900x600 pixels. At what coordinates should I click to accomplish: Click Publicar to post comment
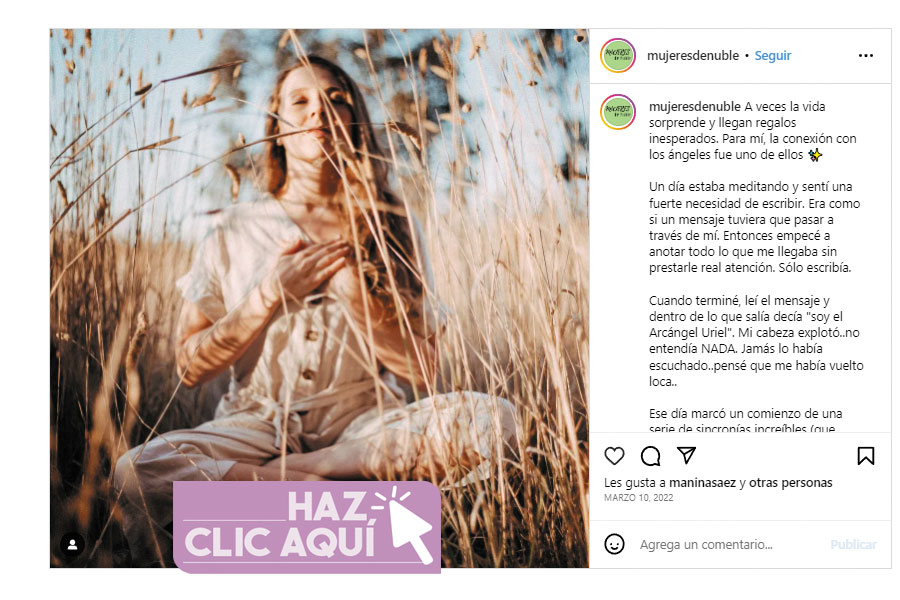[853, 544]
